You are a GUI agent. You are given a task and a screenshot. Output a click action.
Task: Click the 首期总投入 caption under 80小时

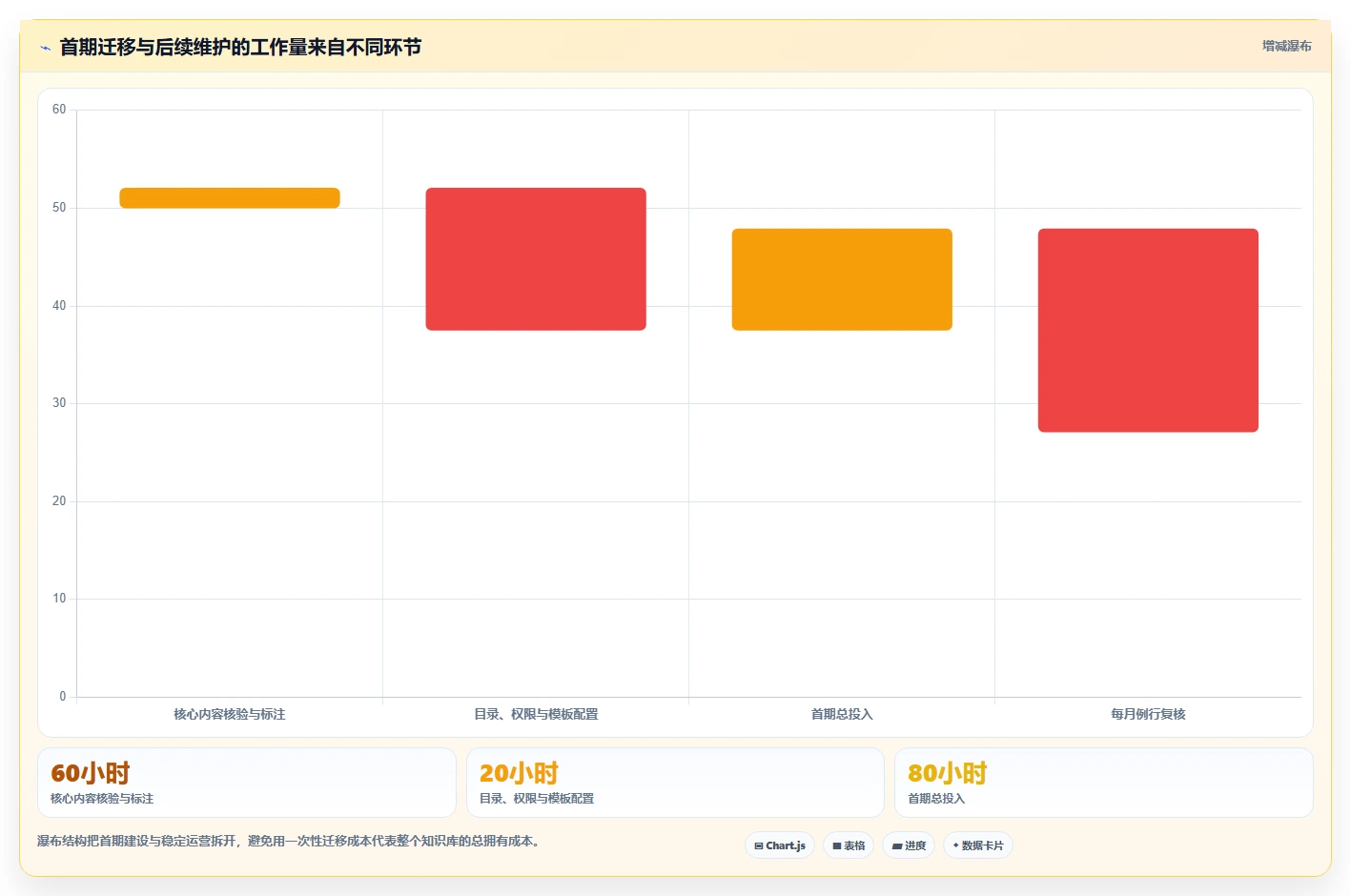coord(936,799)
